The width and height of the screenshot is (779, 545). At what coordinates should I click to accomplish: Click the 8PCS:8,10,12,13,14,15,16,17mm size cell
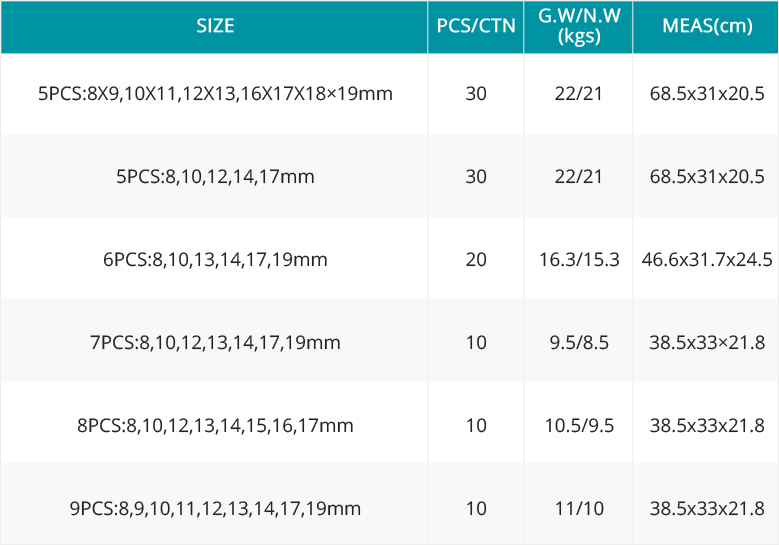[x=215, y=426]
